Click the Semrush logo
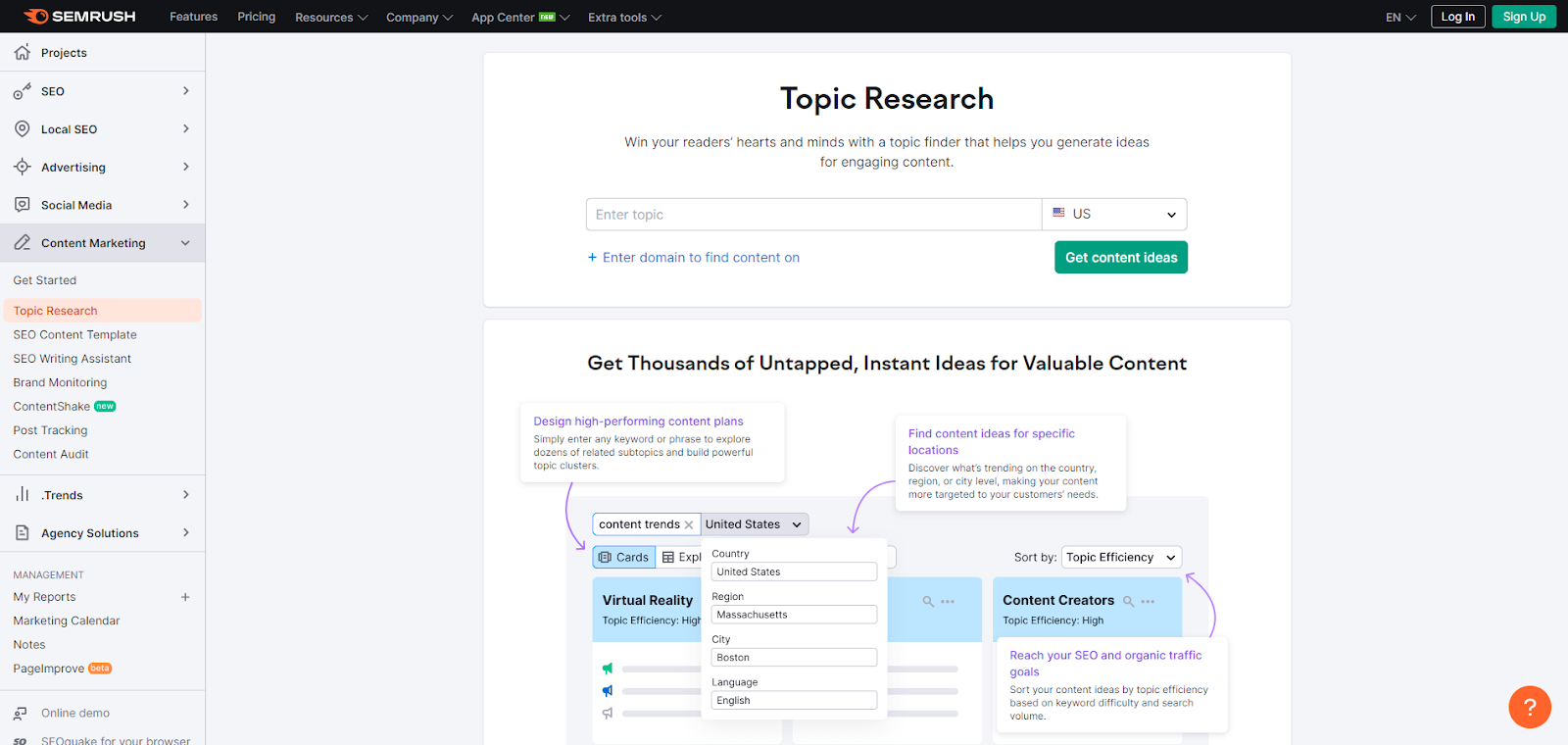The height and width of the screenshot is (745, 1568). click(79, 17)
